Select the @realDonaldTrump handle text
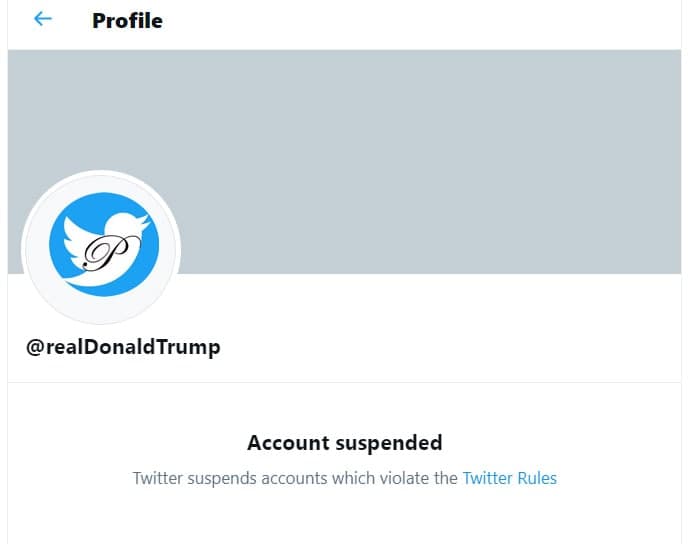This screenshot has width=695, height=544. [123, 347]
